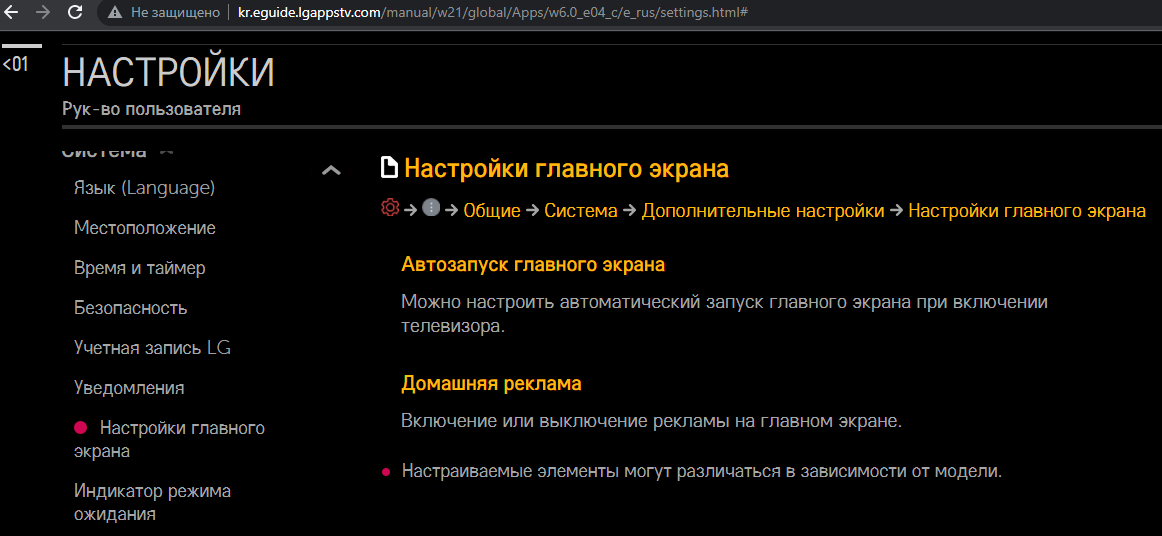Collapse the section with the up chevron
The width and height of the screenshot is (1162, 536).
tap(331, 170)
